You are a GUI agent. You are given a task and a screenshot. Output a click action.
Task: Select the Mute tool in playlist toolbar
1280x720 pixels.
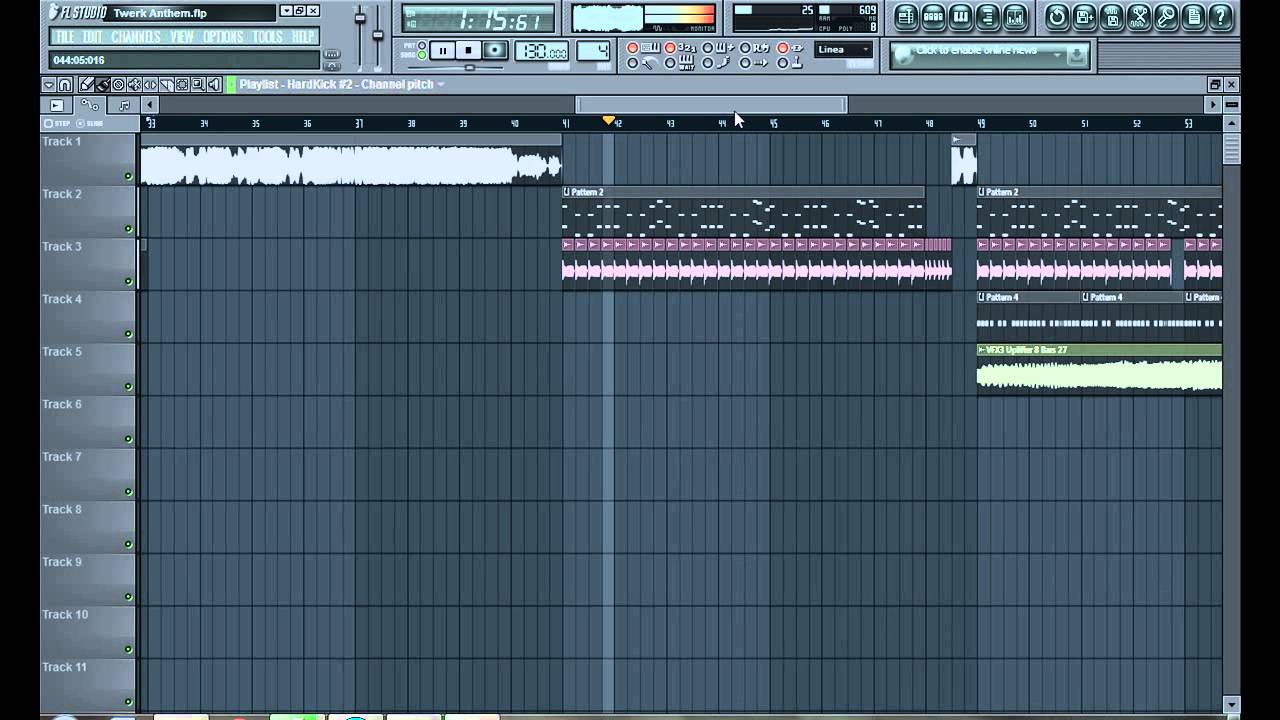[134, 85]
